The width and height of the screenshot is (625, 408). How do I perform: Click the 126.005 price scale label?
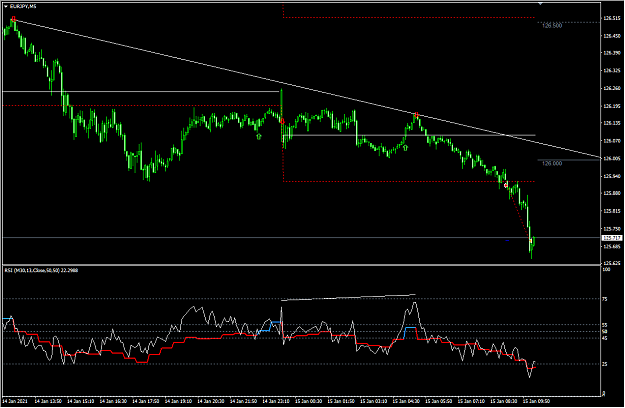(611, 159)
